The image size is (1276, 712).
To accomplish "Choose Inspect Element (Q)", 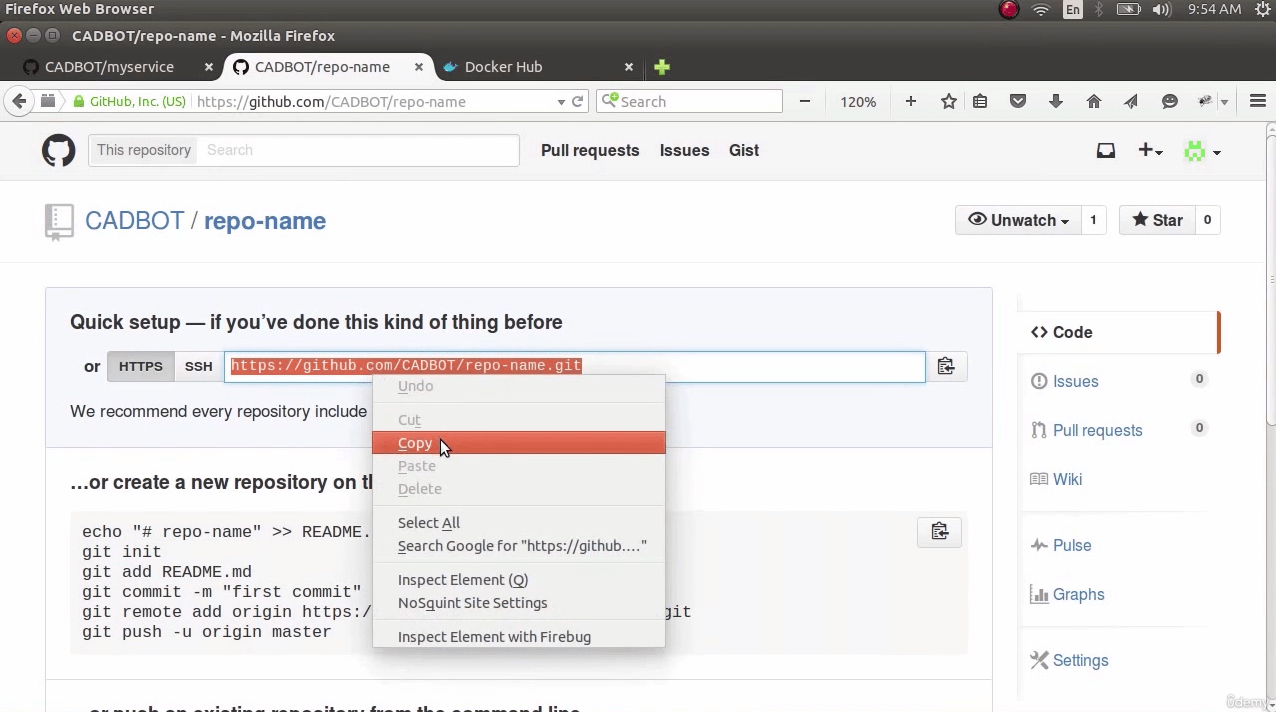I will click(518, 579).
